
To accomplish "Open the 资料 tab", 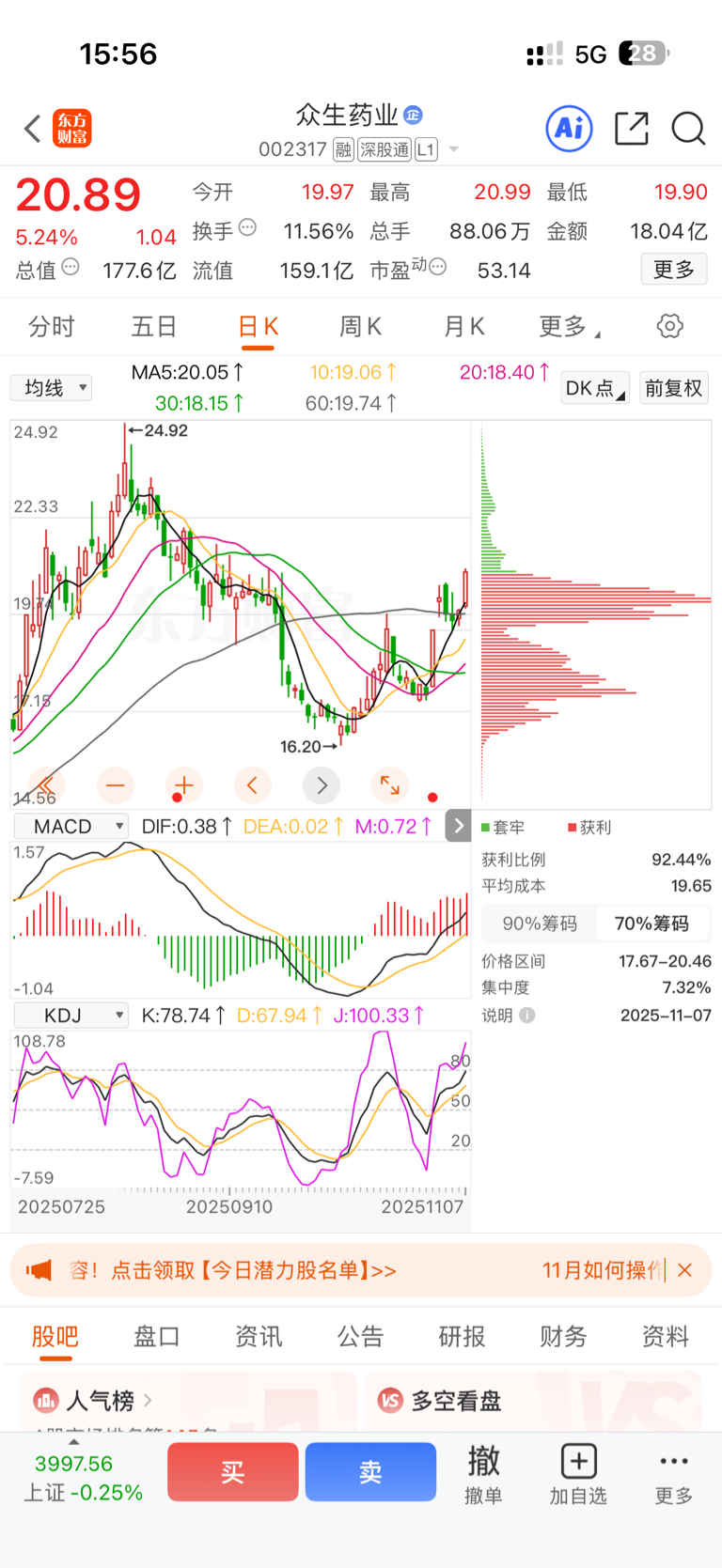I will [666, 1336].
